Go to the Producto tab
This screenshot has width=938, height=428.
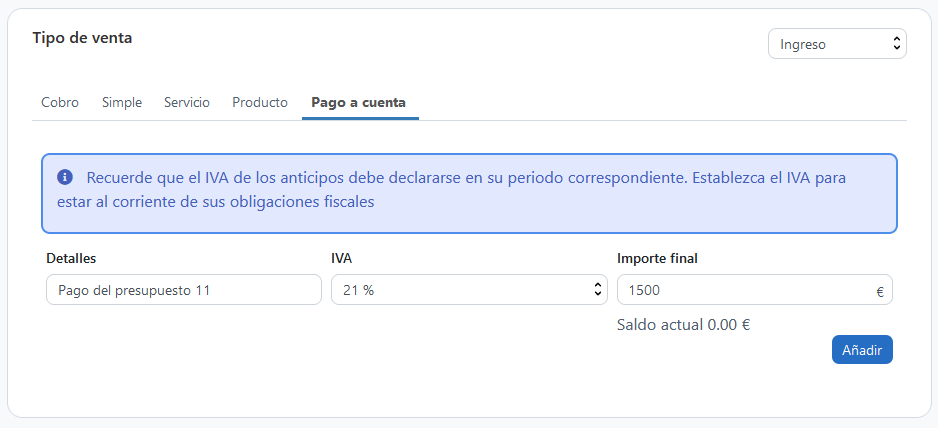pyautogui.click(x=260, y=102)
